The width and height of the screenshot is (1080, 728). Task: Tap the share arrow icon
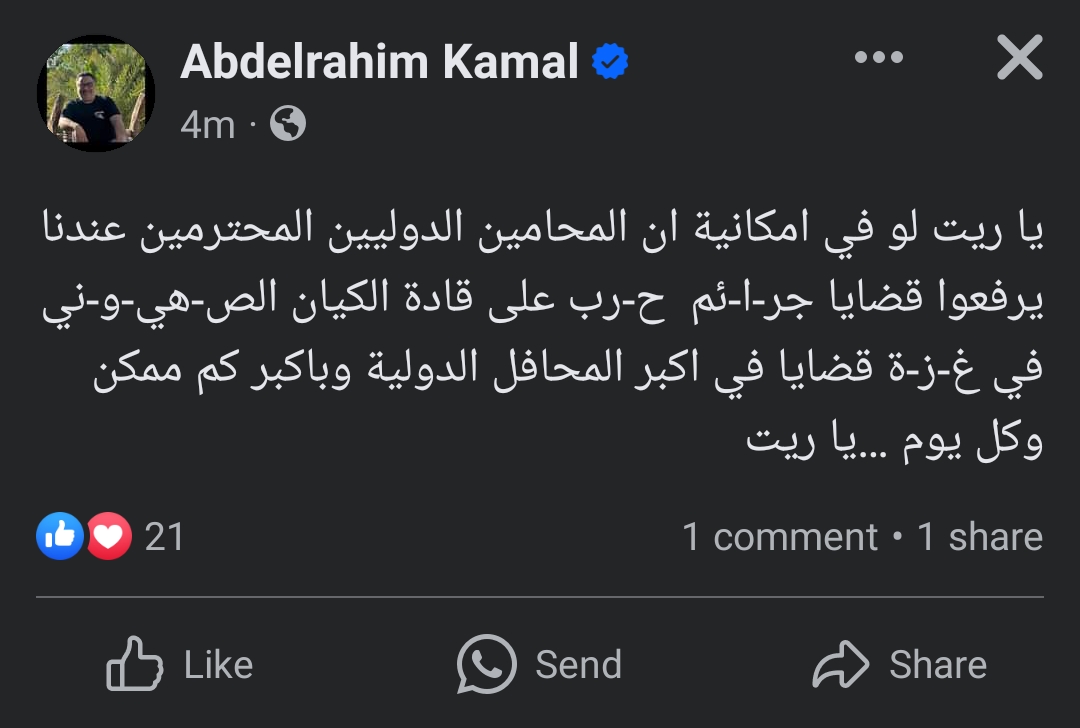tap(841, 665)
